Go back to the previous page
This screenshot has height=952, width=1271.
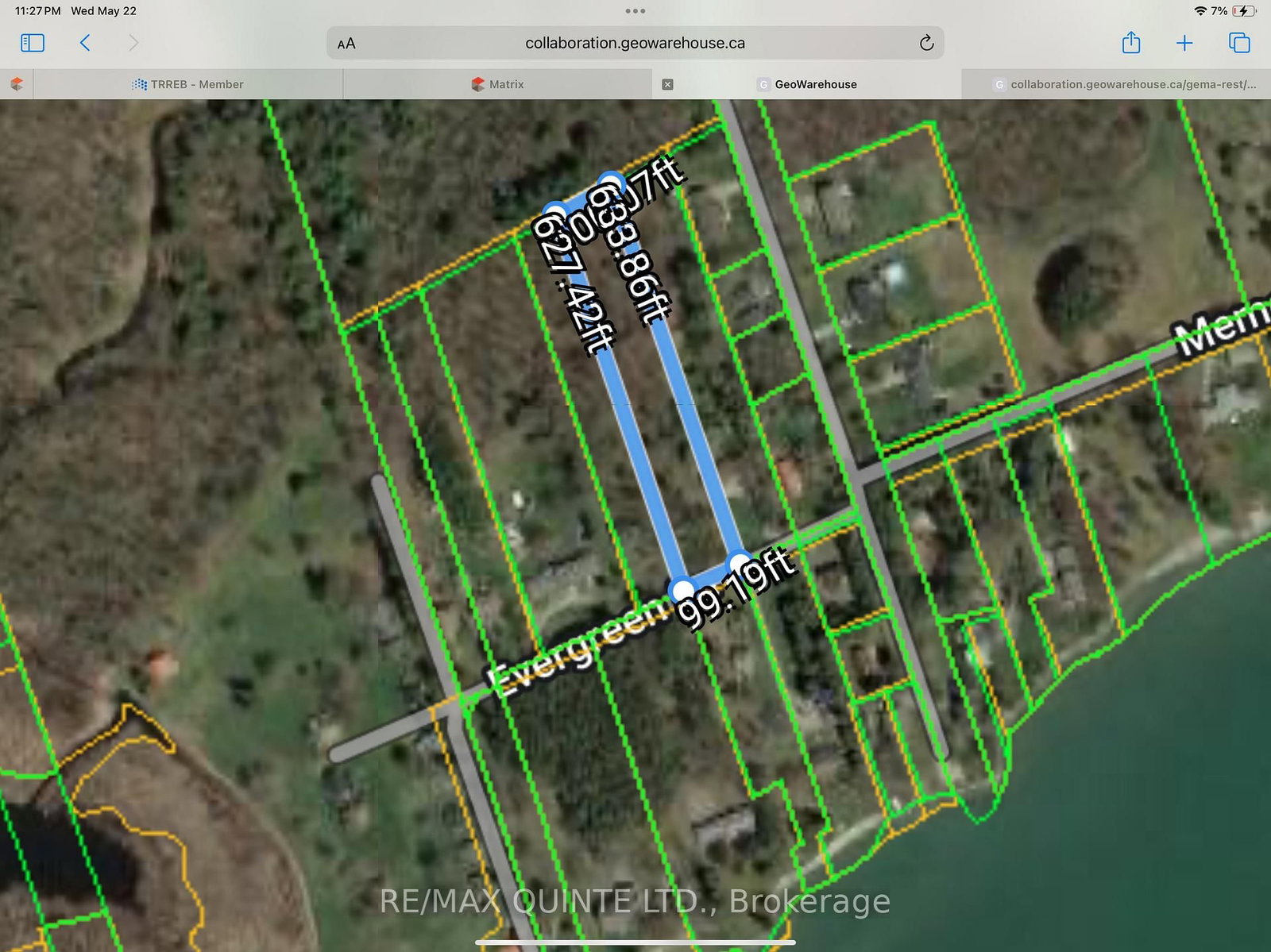point(85,43)
